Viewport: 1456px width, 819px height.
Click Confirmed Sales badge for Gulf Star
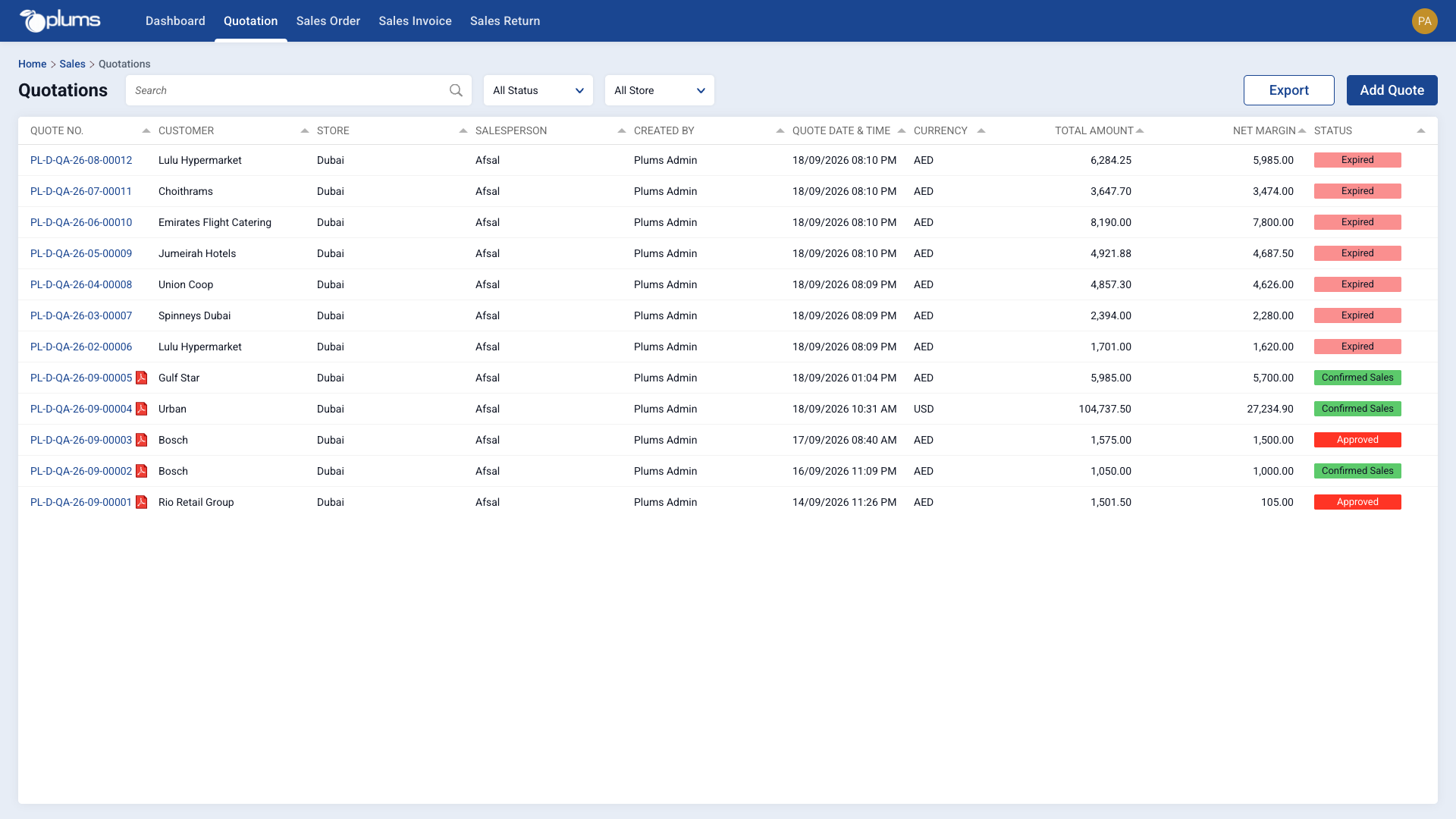pyautogui.click(x=1357, y=378)
